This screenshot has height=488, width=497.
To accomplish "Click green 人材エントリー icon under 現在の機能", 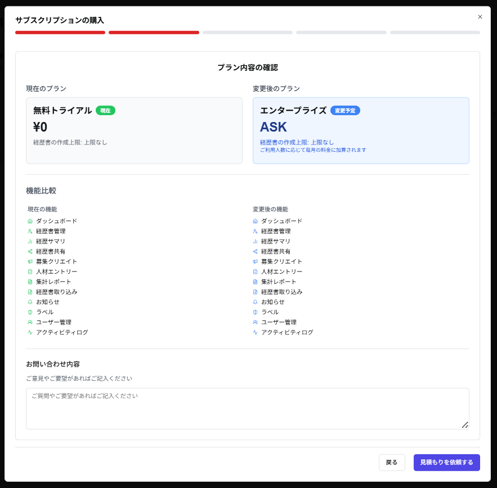I will [x=30, y=272].
